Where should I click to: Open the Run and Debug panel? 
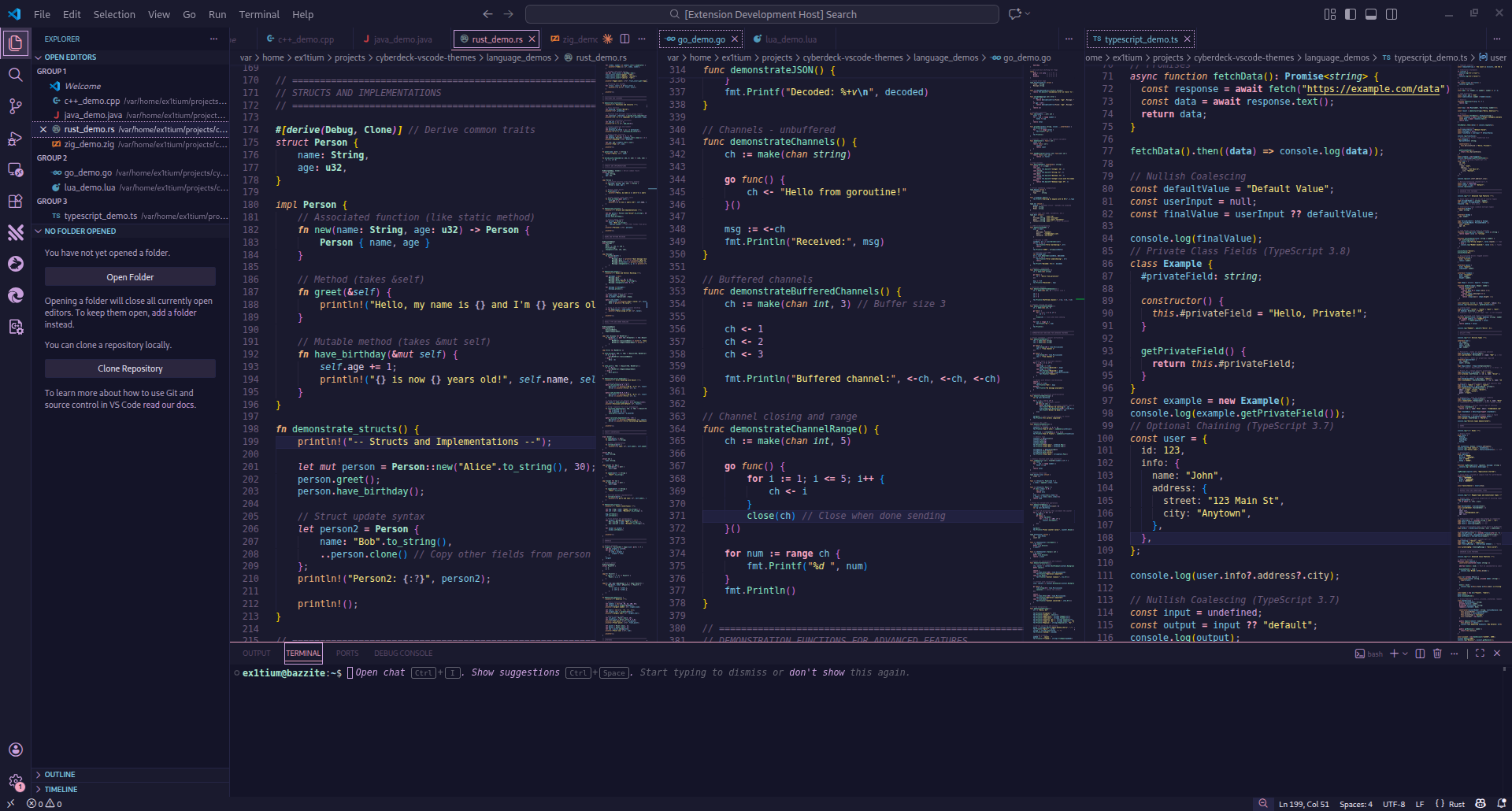(x=16, y=139)
